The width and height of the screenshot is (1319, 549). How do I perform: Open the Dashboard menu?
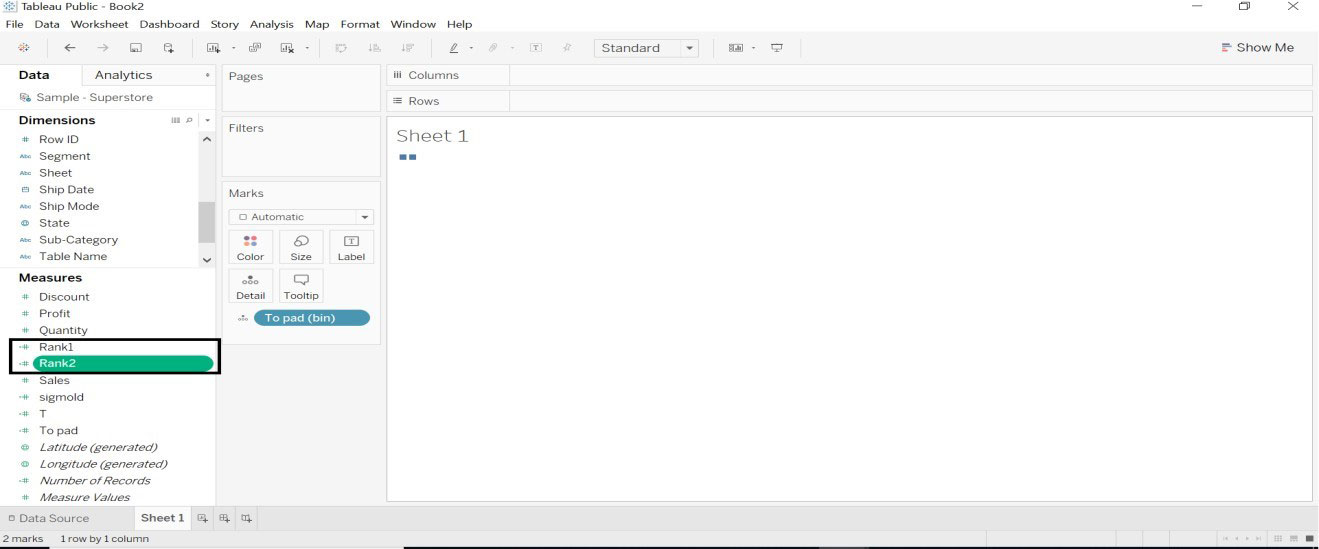[x=169, y=24]
